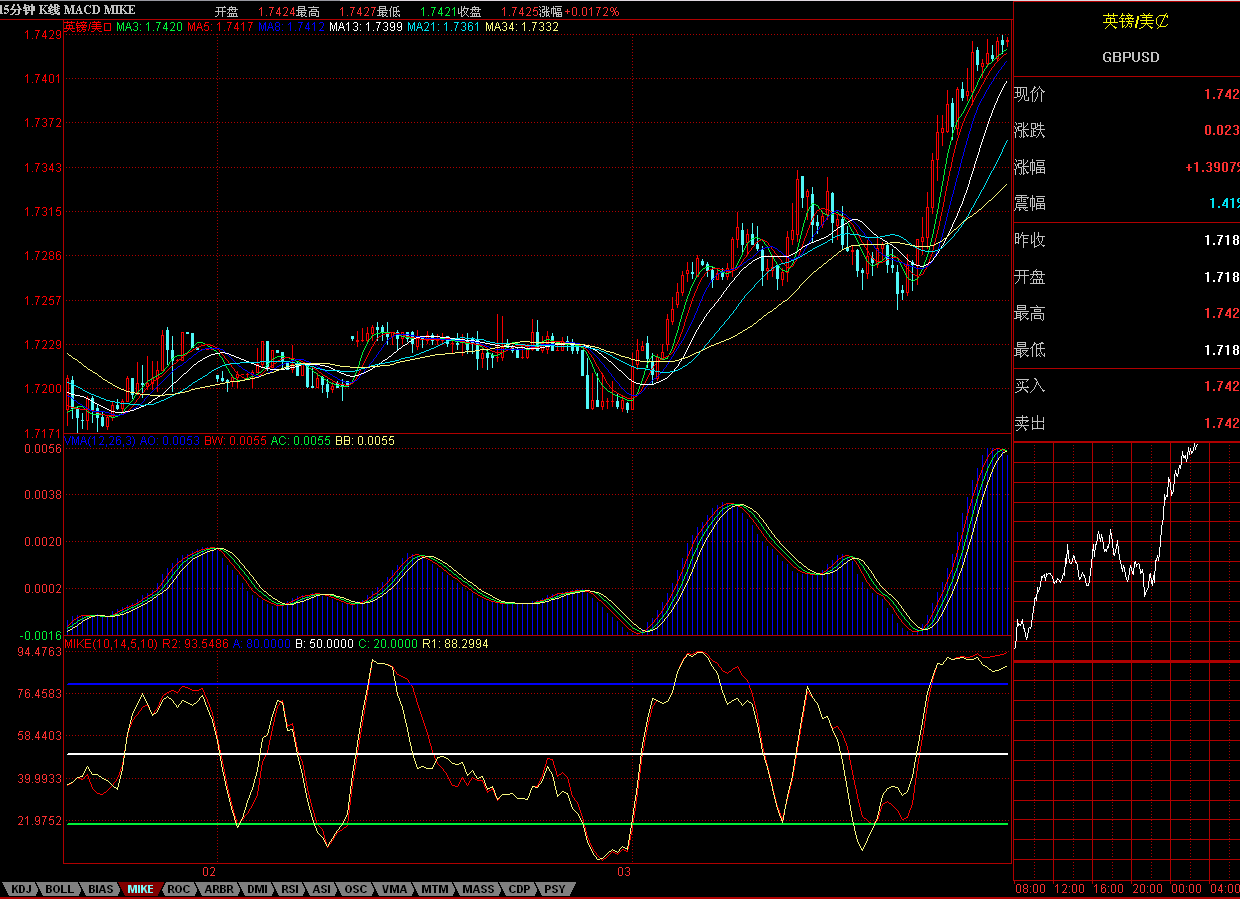
Task: Click the 03 date marker on time axis
Action: [x=624, y=872]
